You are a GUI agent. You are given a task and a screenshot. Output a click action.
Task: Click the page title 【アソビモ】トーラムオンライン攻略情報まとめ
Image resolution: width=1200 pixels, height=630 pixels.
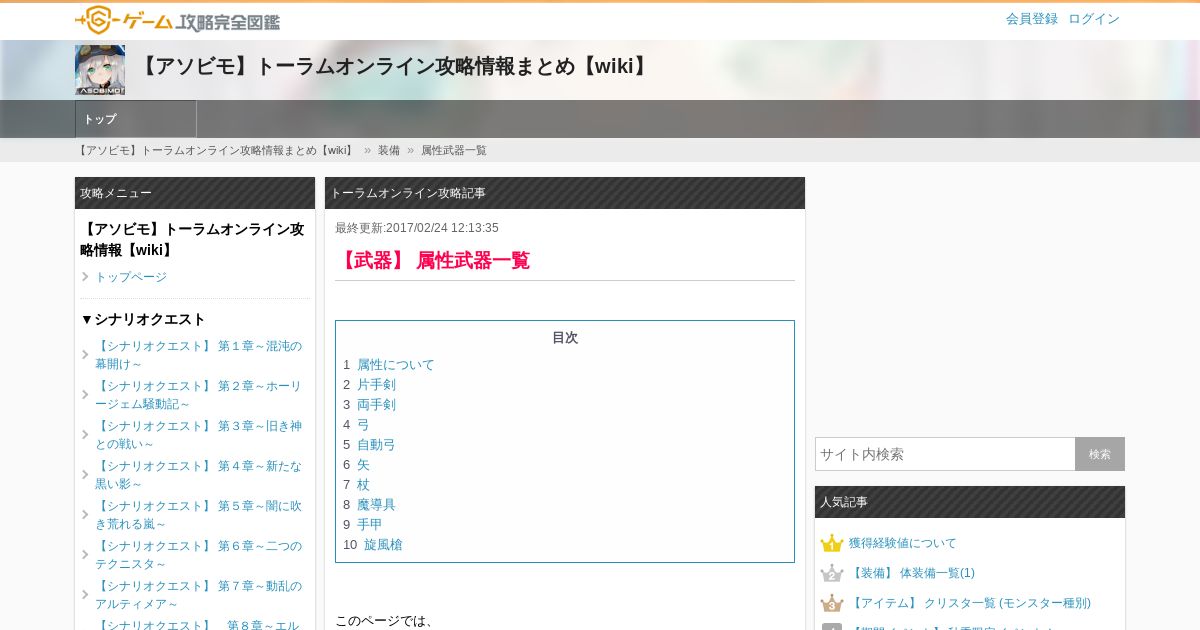tap(394, 67)
